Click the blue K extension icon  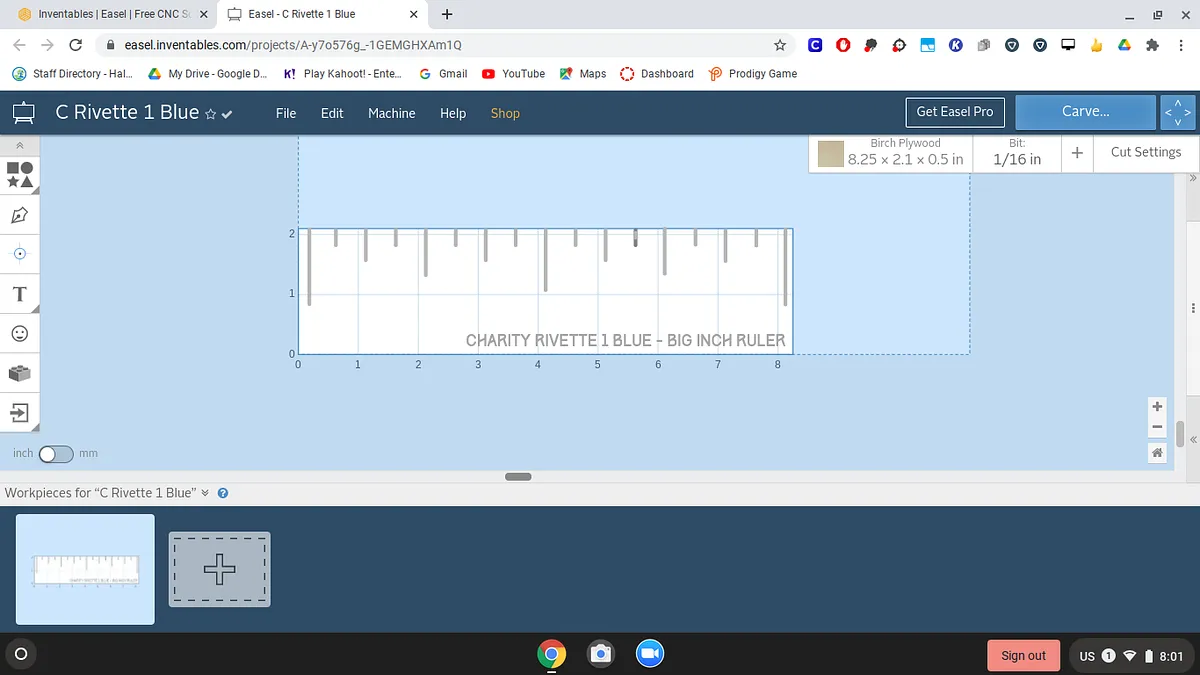point(956,45)
